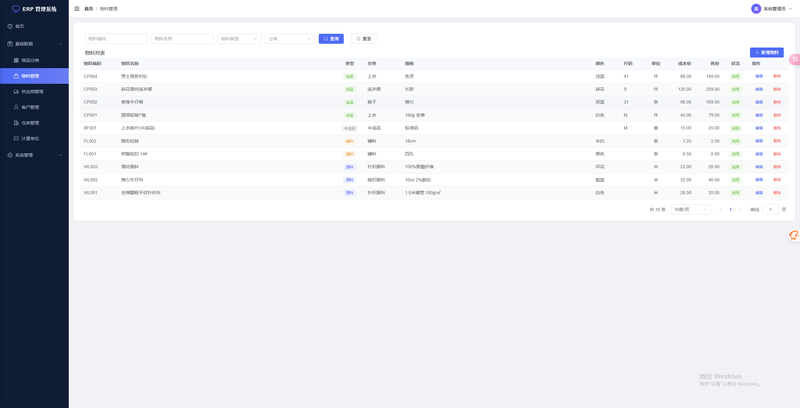Open the 10条/页 page size dropdown

pos(690,210)
